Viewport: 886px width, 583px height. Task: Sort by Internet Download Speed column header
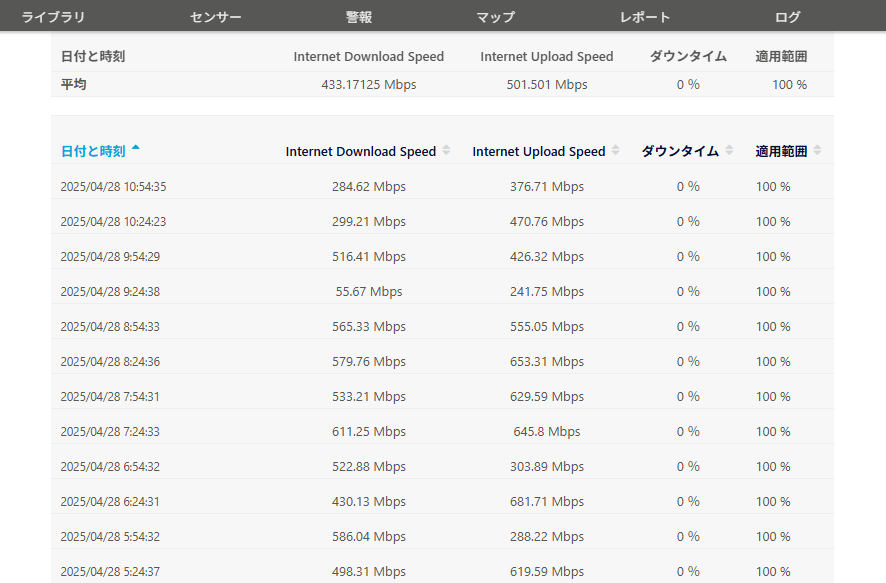tap(361, 151)
